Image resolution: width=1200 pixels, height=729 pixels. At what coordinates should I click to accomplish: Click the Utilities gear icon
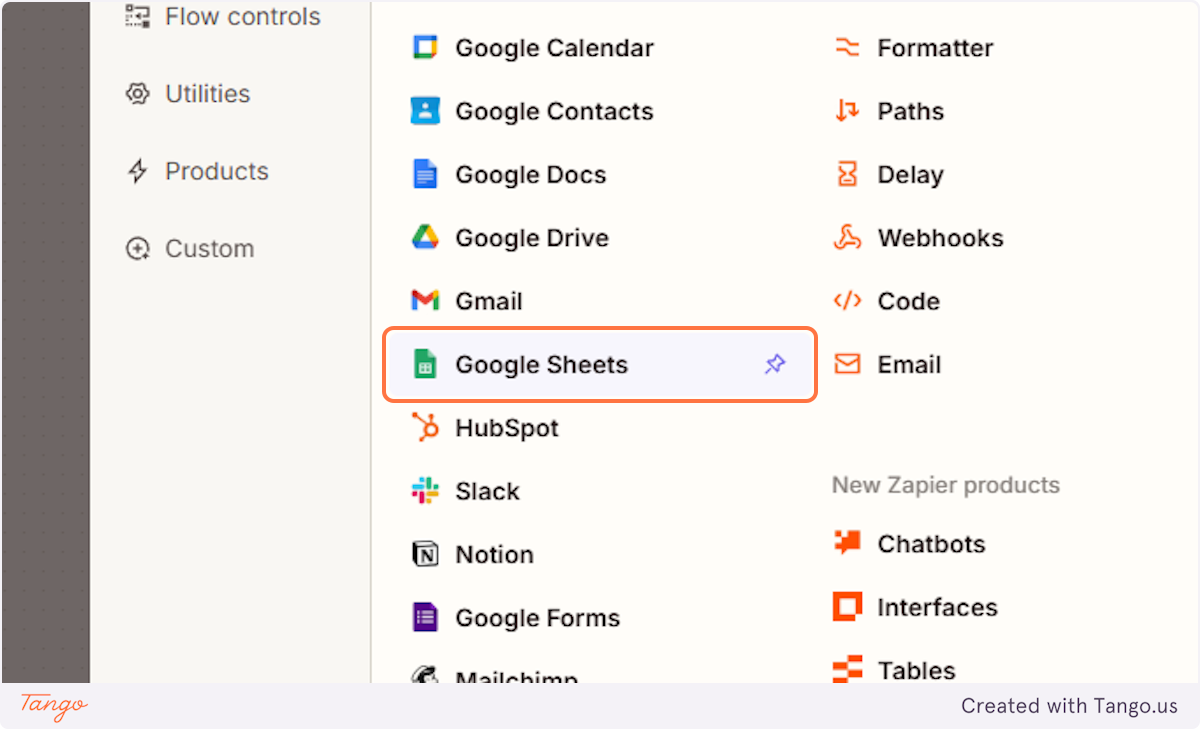coord(137,94)
